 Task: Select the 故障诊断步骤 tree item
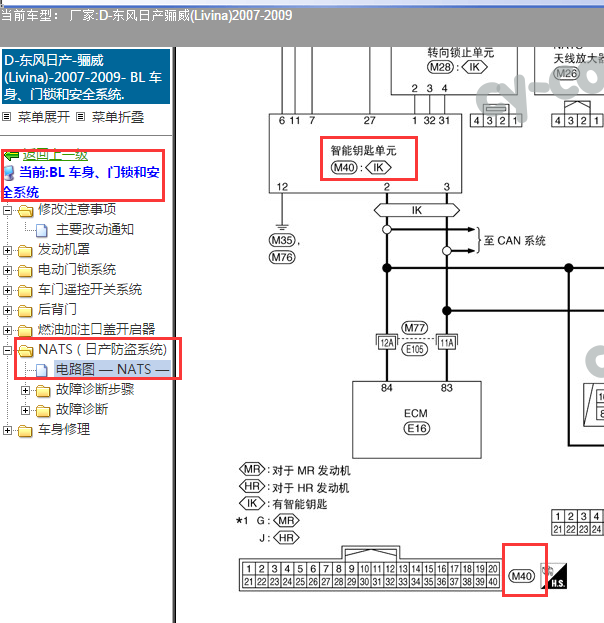click(x=95, y=389)
